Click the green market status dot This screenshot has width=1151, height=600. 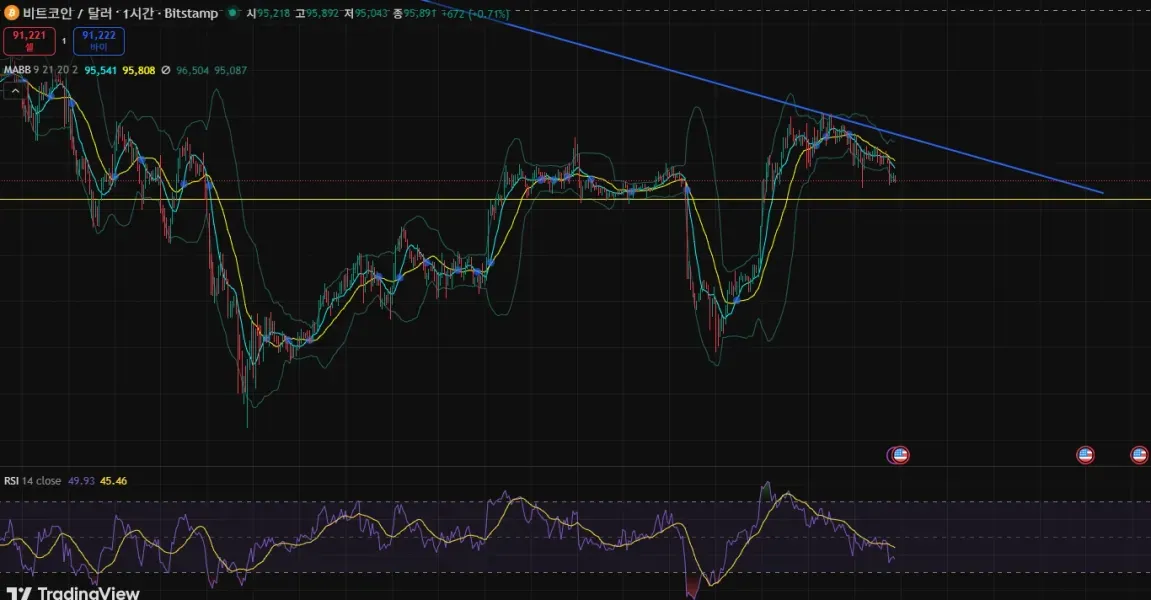point(233,13)
